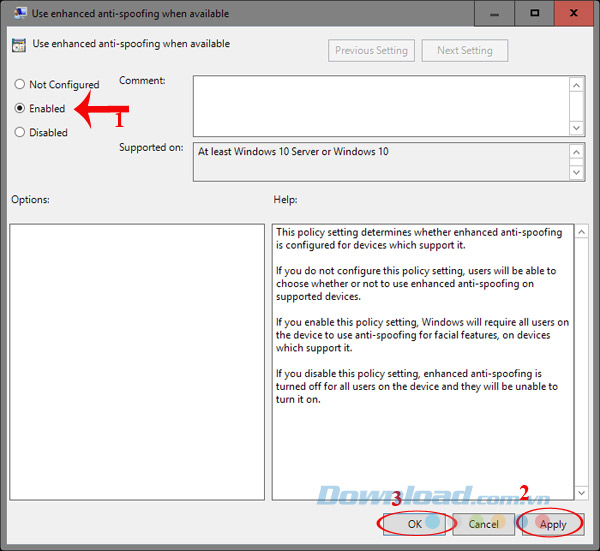Click the Apply button

point(553,524)
